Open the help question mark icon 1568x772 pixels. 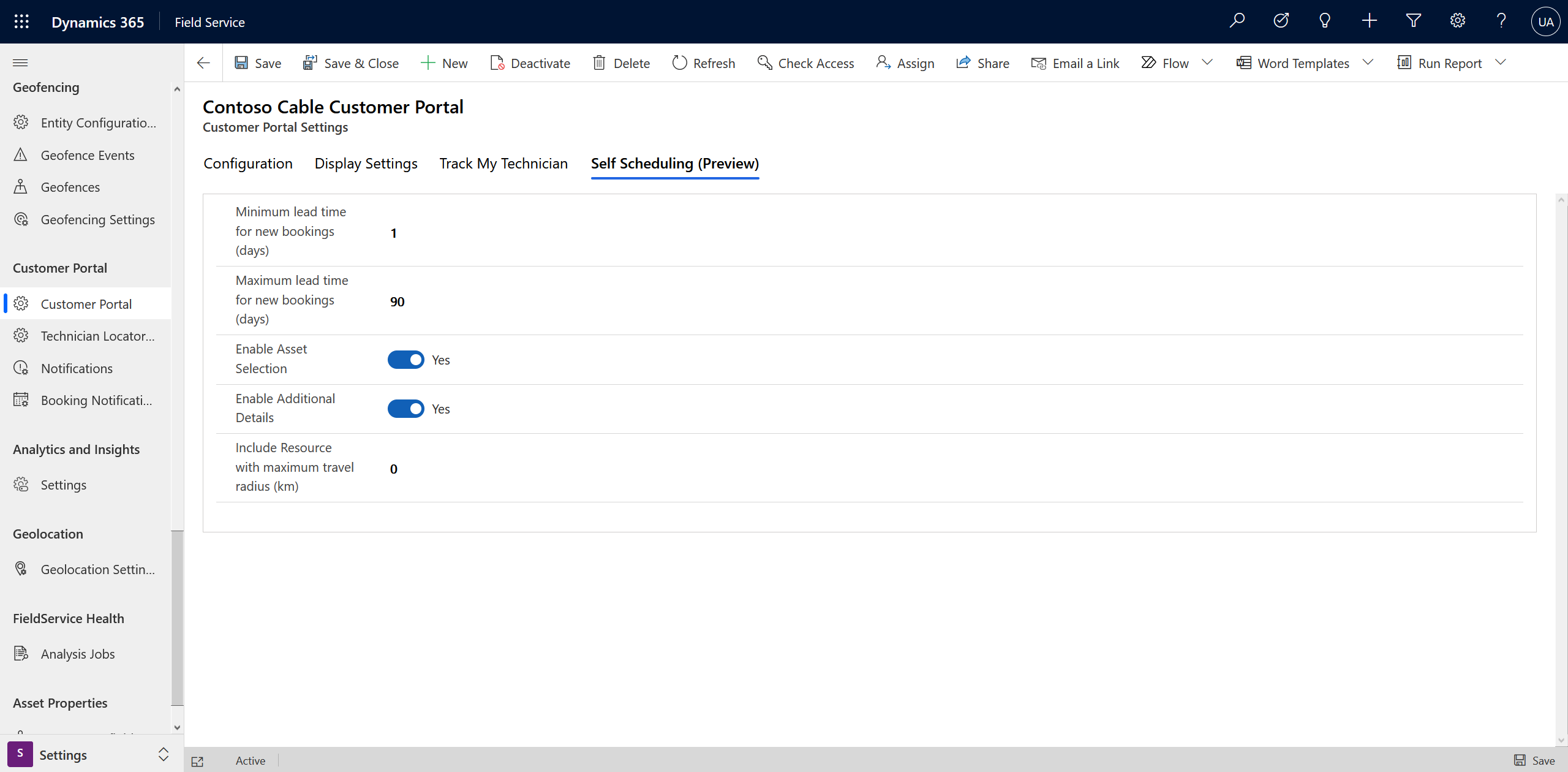[1501, 21]
